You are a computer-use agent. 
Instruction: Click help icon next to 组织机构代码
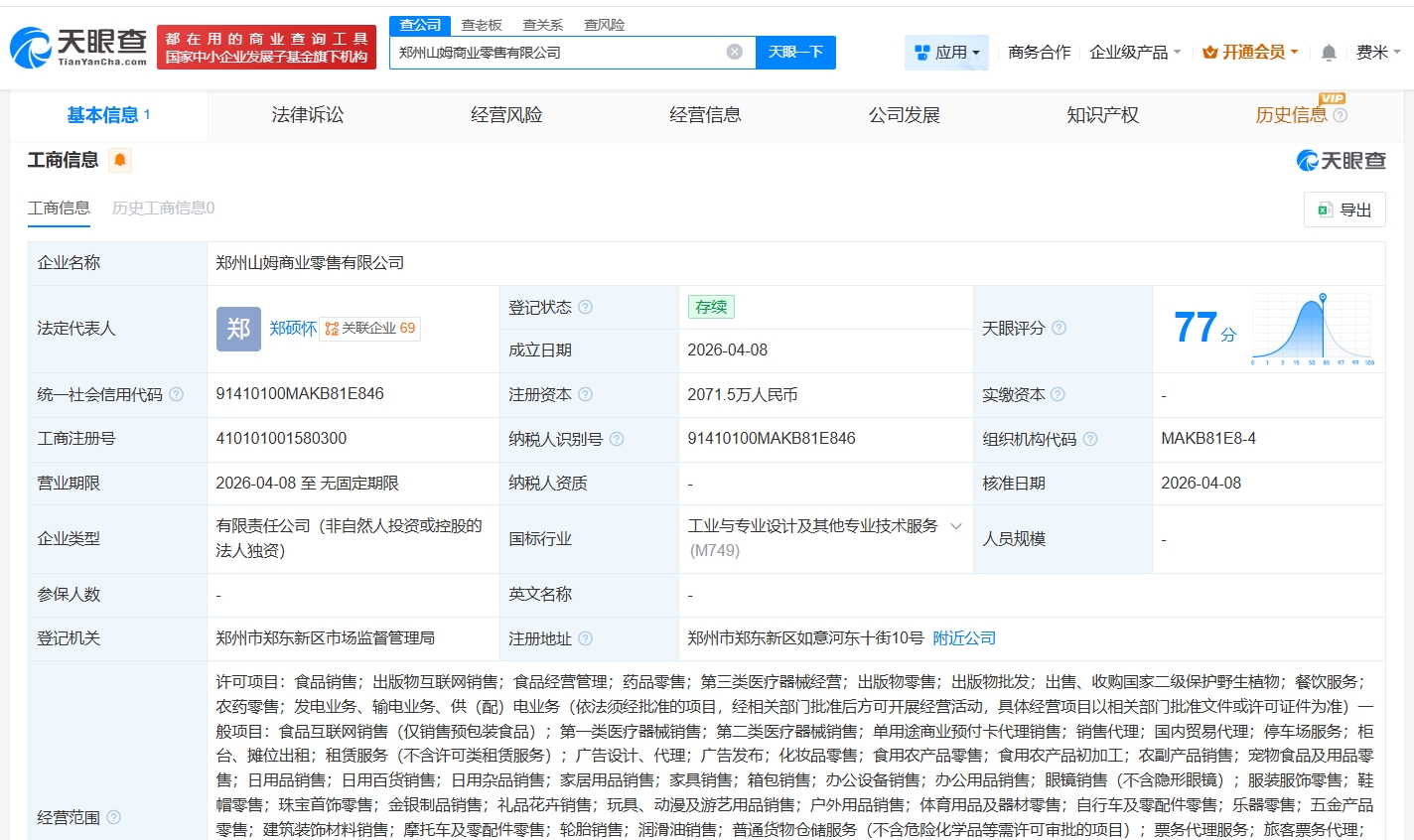[1090, 439]
